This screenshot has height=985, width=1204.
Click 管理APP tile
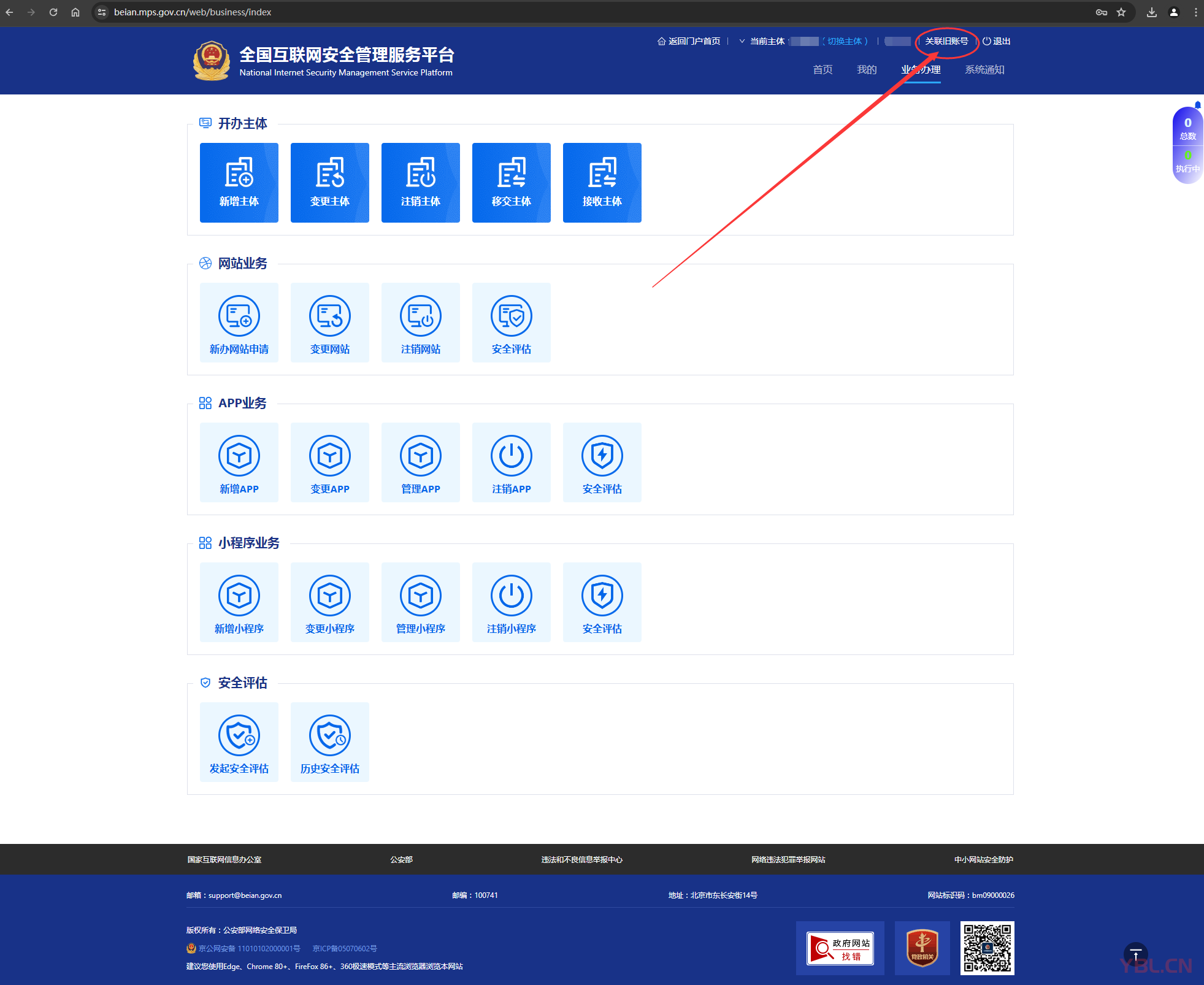[420, 462]
